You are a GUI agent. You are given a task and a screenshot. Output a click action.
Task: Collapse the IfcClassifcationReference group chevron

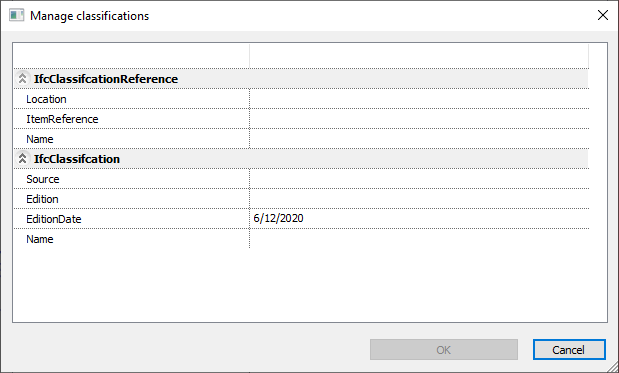[x=23, y=79]
